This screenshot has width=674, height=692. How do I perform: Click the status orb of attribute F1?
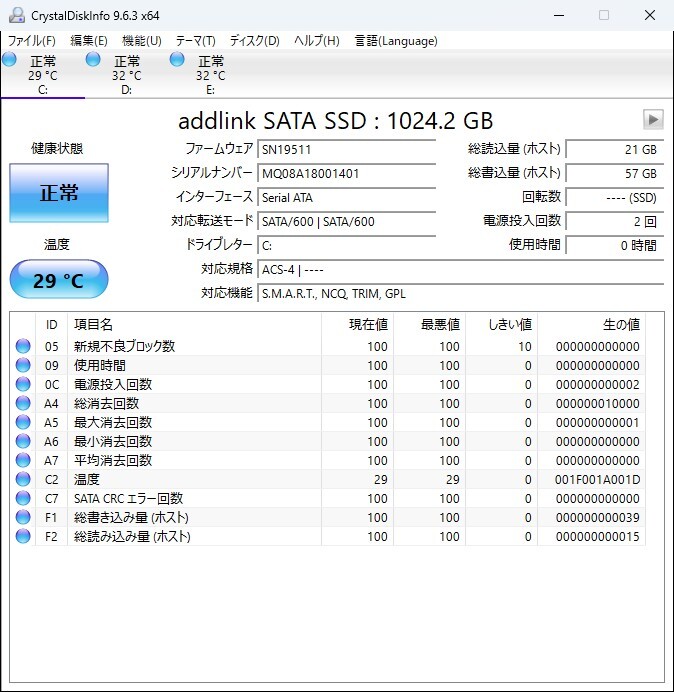point(23,517)
